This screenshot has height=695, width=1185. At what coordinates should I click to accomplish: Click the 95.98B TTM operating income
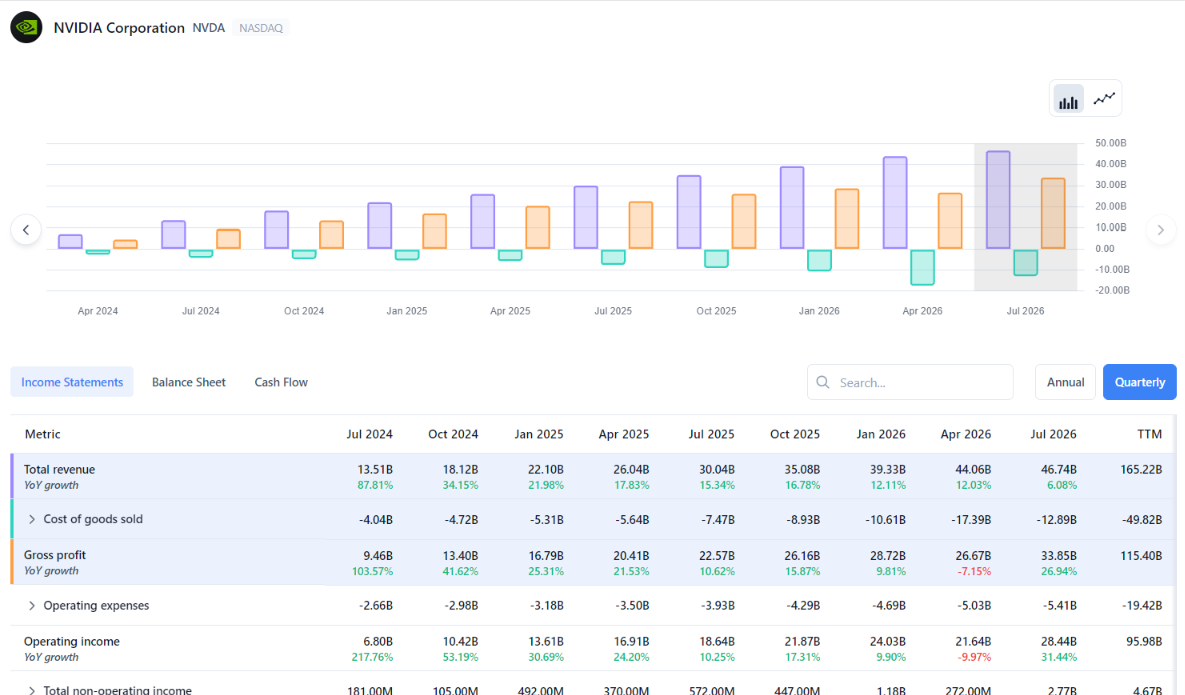(1144, 641)
